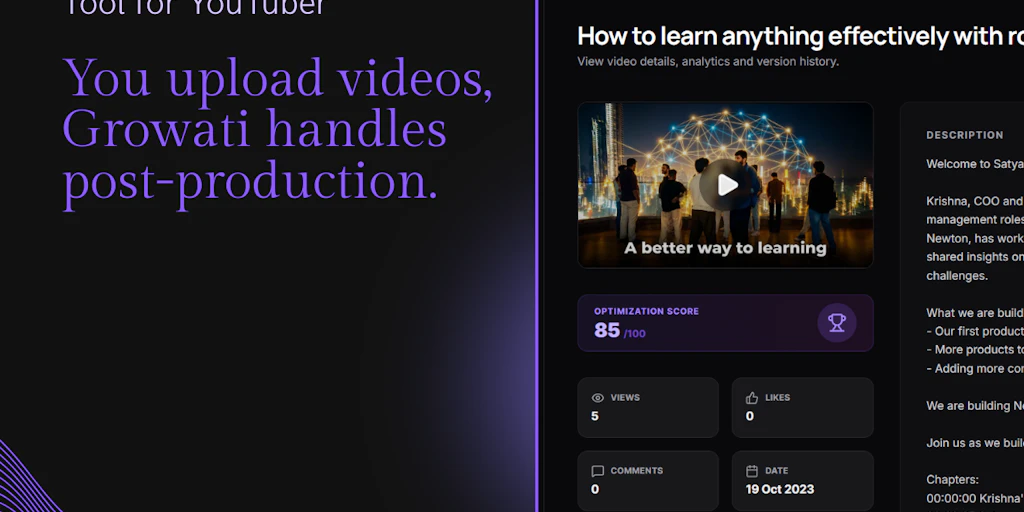This screenshot has height=512, width=1024.
Task: Click the Views count '5'
Action: click(594, 416)
